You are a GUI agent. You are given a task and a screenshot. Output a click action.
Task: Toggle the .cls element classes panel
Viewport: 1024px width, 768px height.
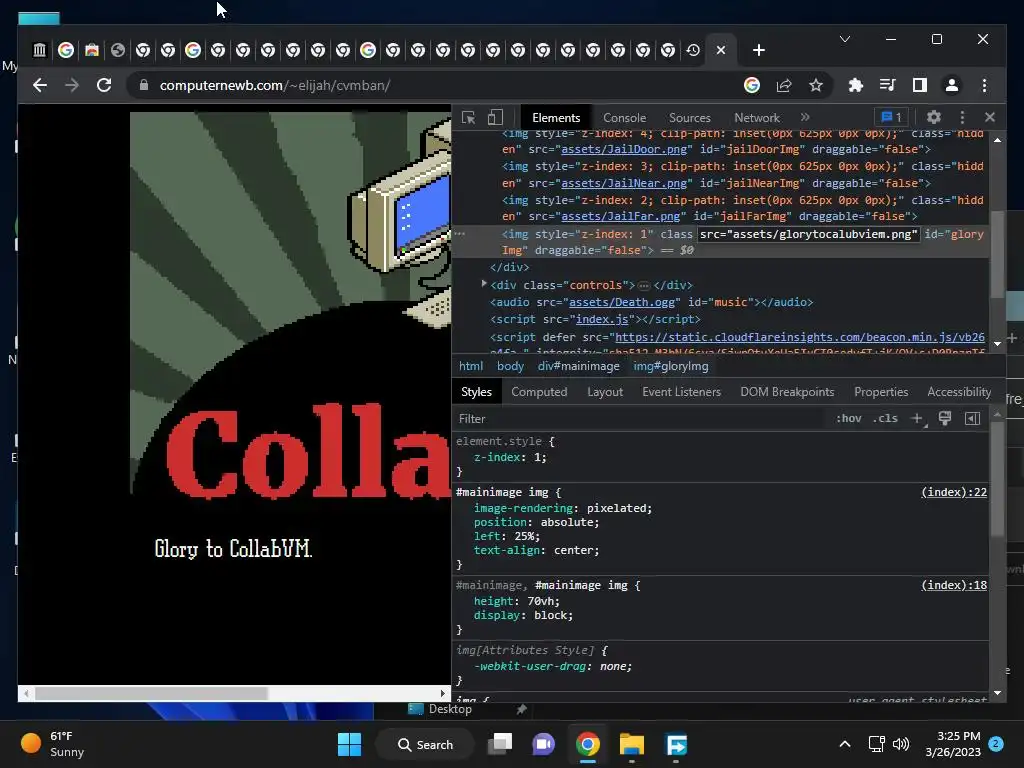click(885, 419)
